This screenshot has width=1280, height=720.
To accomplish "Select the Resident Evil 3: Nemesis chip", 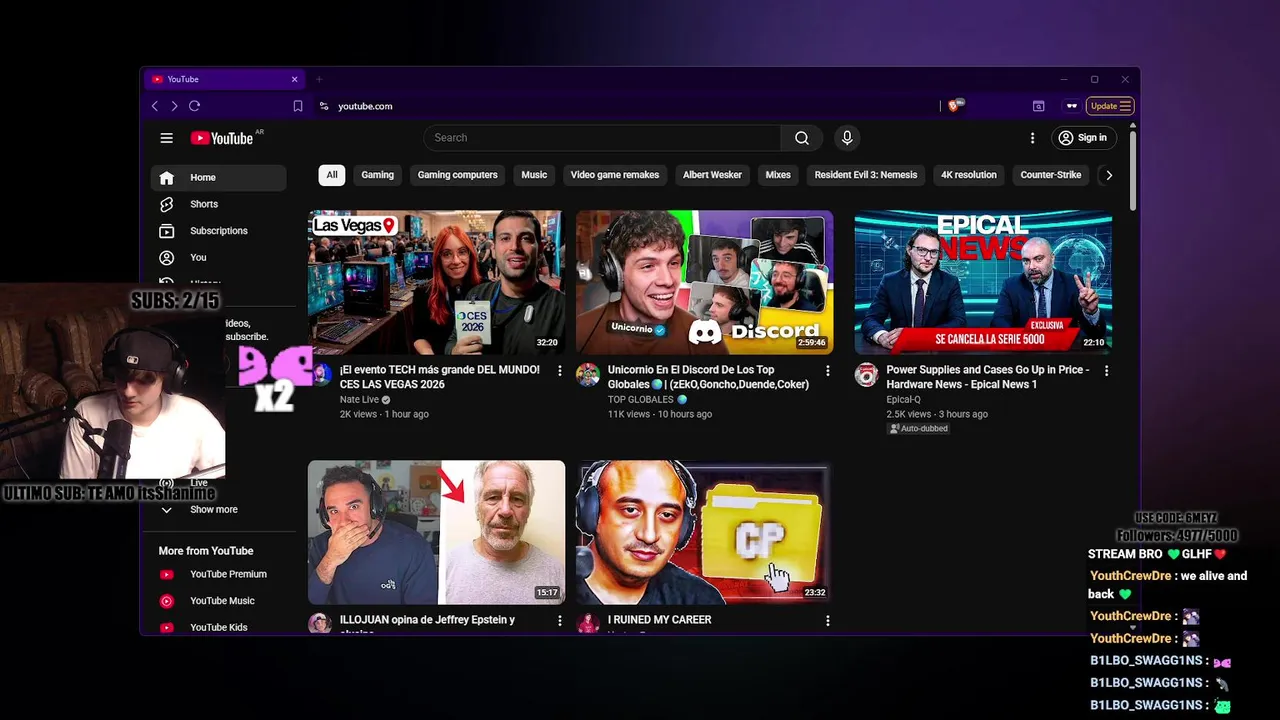I will [866, 175].
